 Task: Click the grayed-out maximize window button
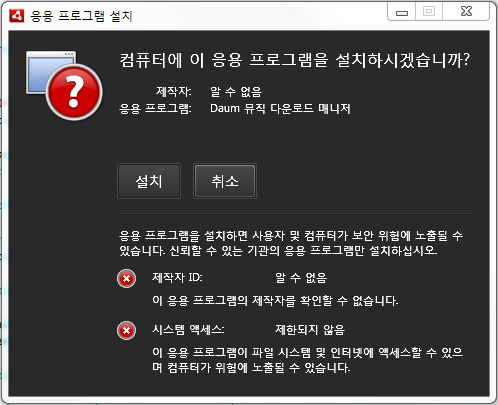click(429, 11)
